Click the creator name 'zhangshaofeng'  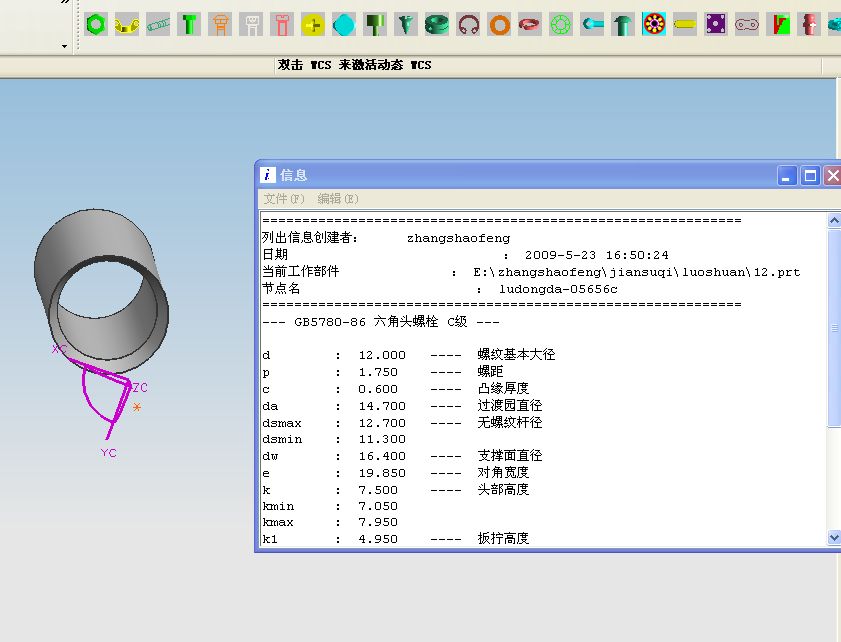[x=459, y=238]
